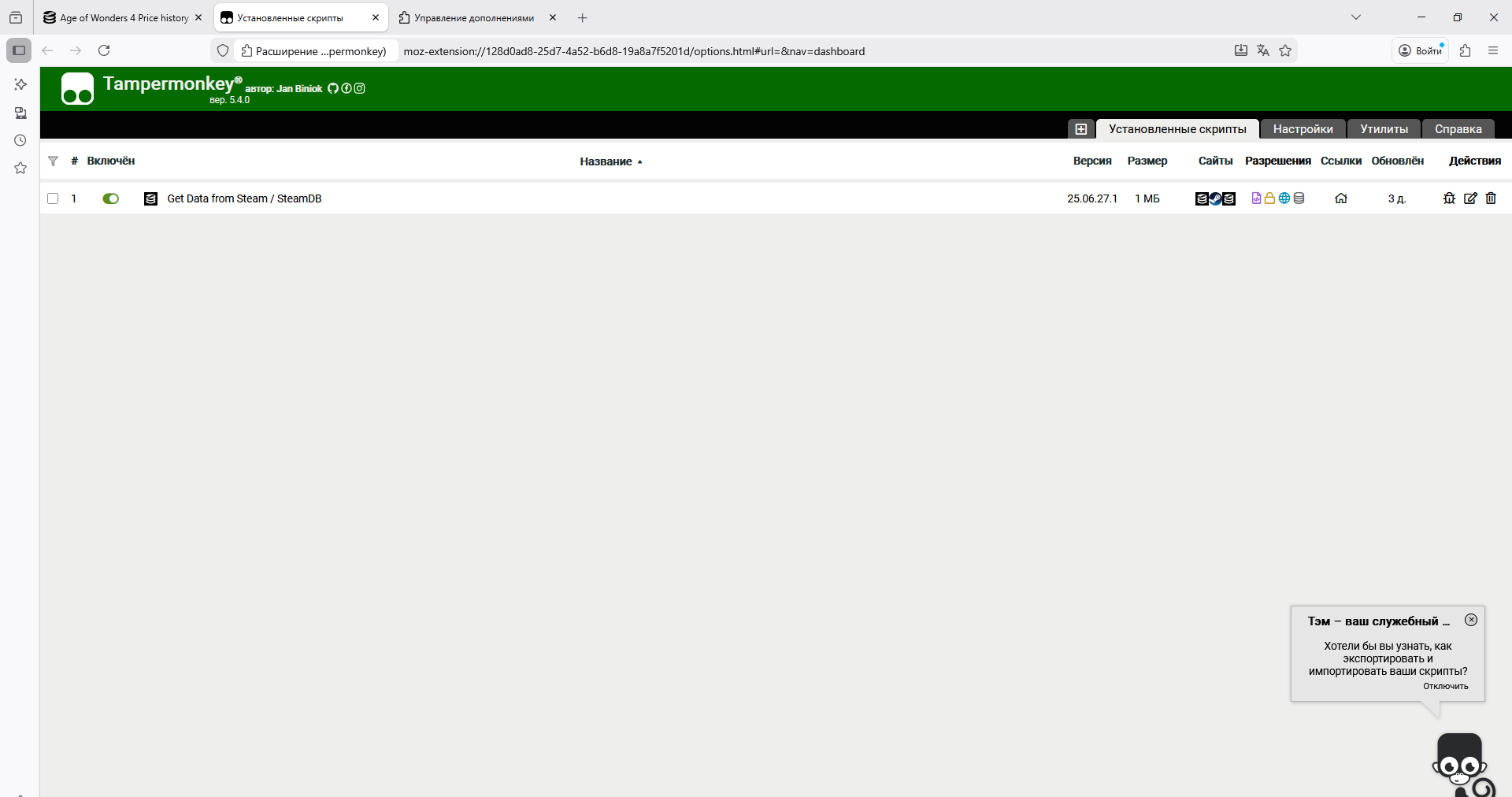Sort by the Включён column header

point(111,161)
